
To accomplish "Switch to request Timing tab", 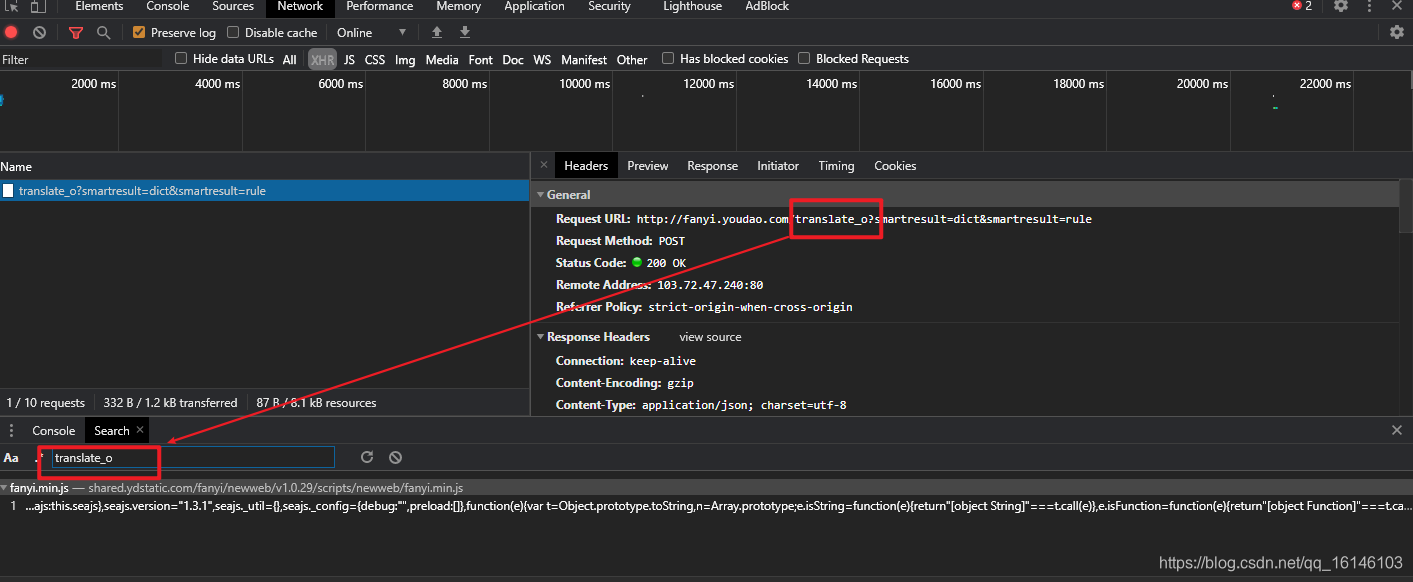I will (x=836, y=166).
